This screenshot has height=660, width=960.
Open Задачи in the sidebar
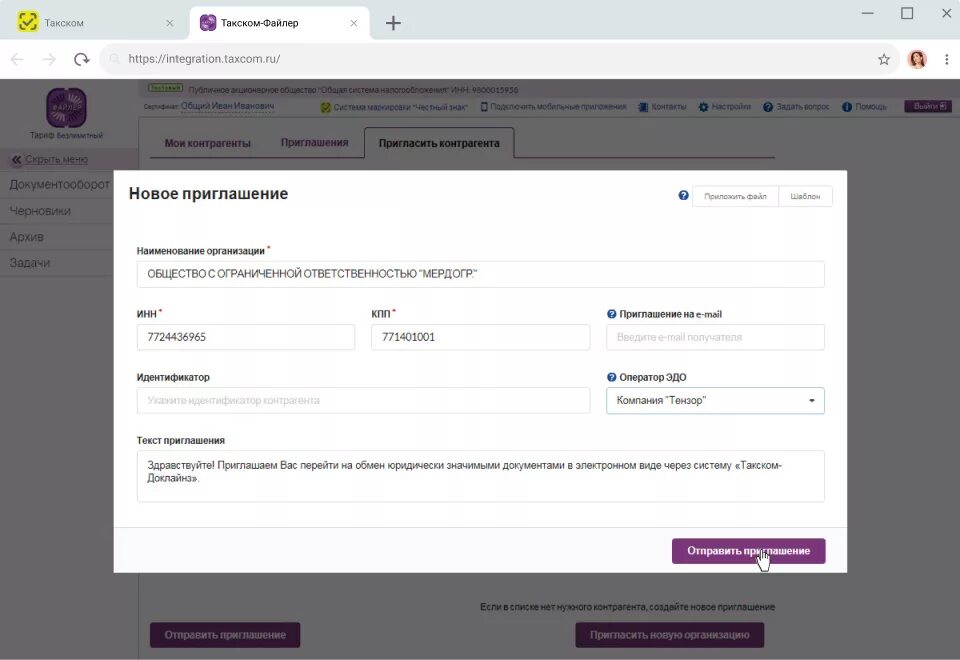(x=29, y=263)
